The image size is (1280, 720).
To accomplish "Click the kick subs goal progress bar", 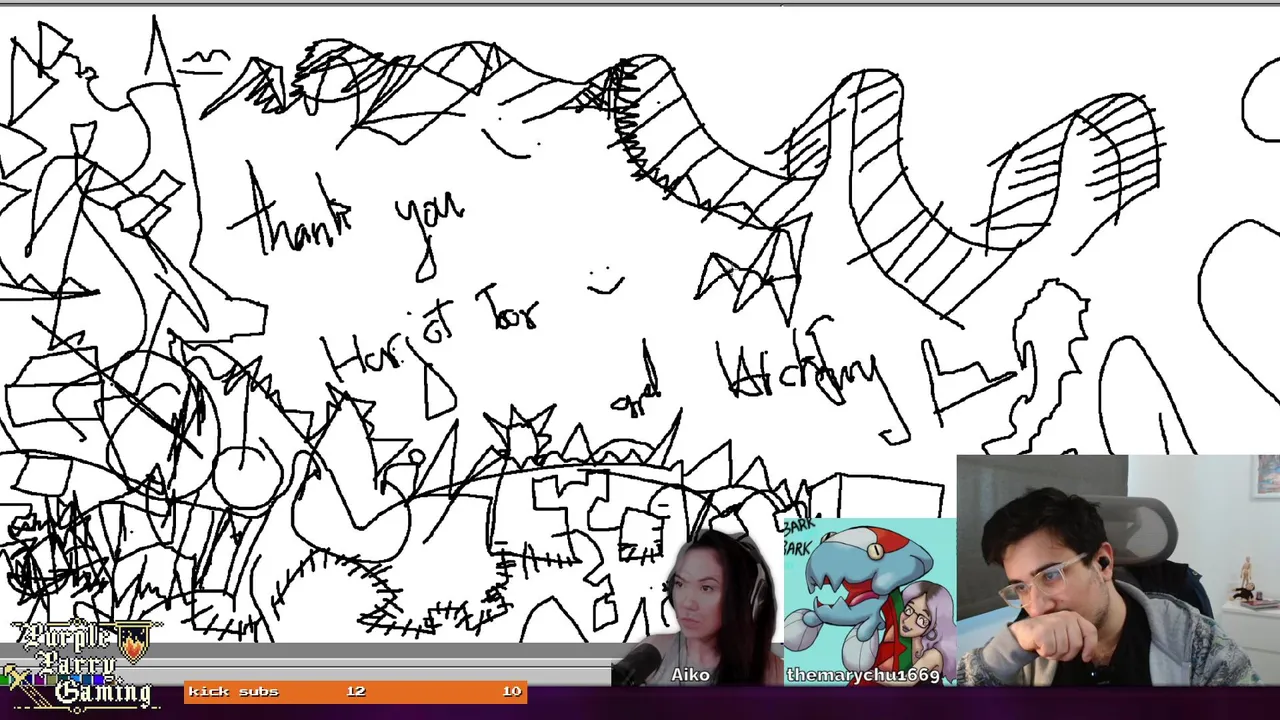I will (355, 691).
